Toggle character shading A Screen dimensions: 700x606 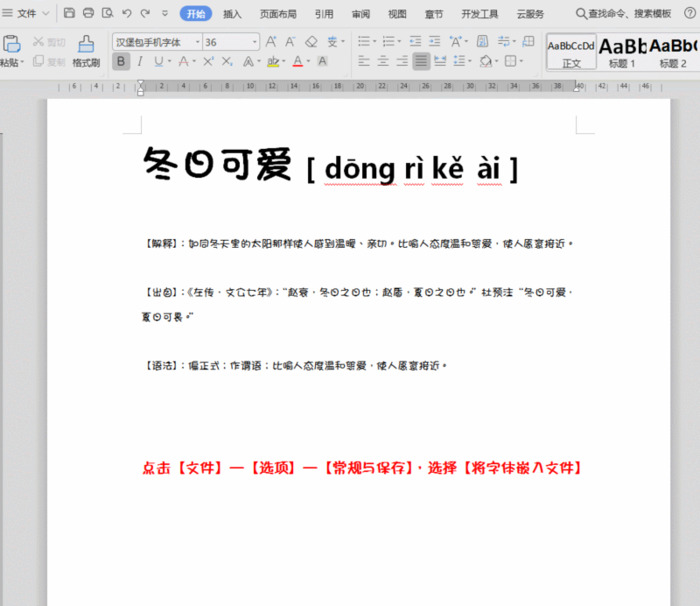(x=322, y=61)
